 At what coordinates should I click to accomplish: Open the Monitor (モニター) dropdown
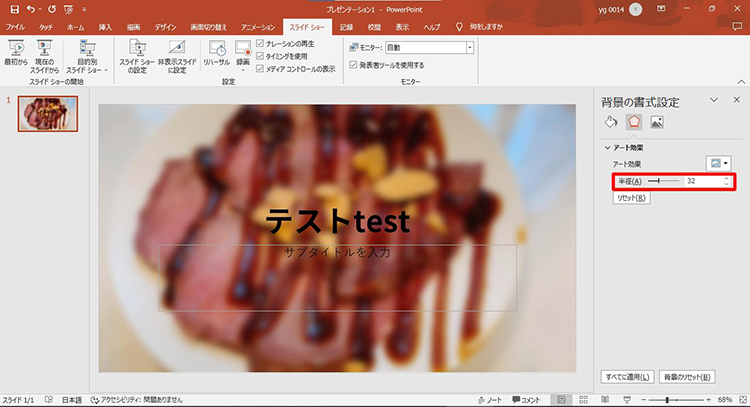click(469, 47)
